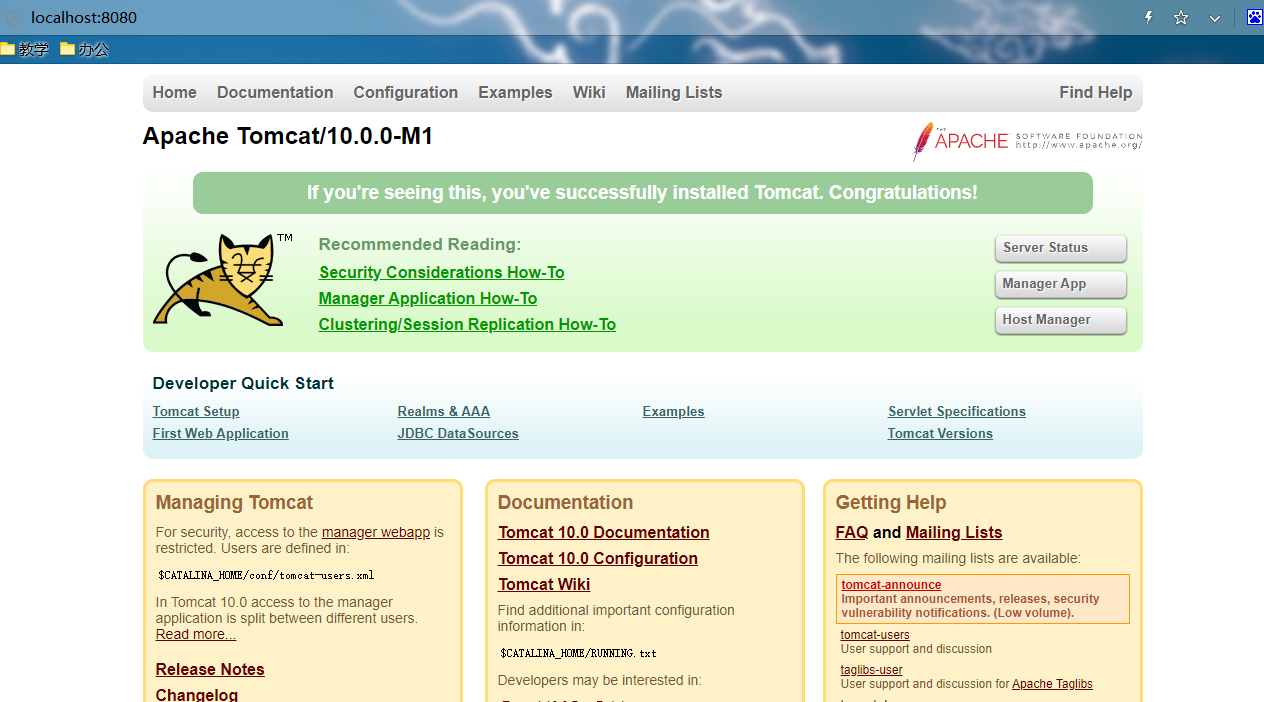Click the localhost:8080 address field
The height and width of the screenshot is (702, 1264).
point(84,17)
